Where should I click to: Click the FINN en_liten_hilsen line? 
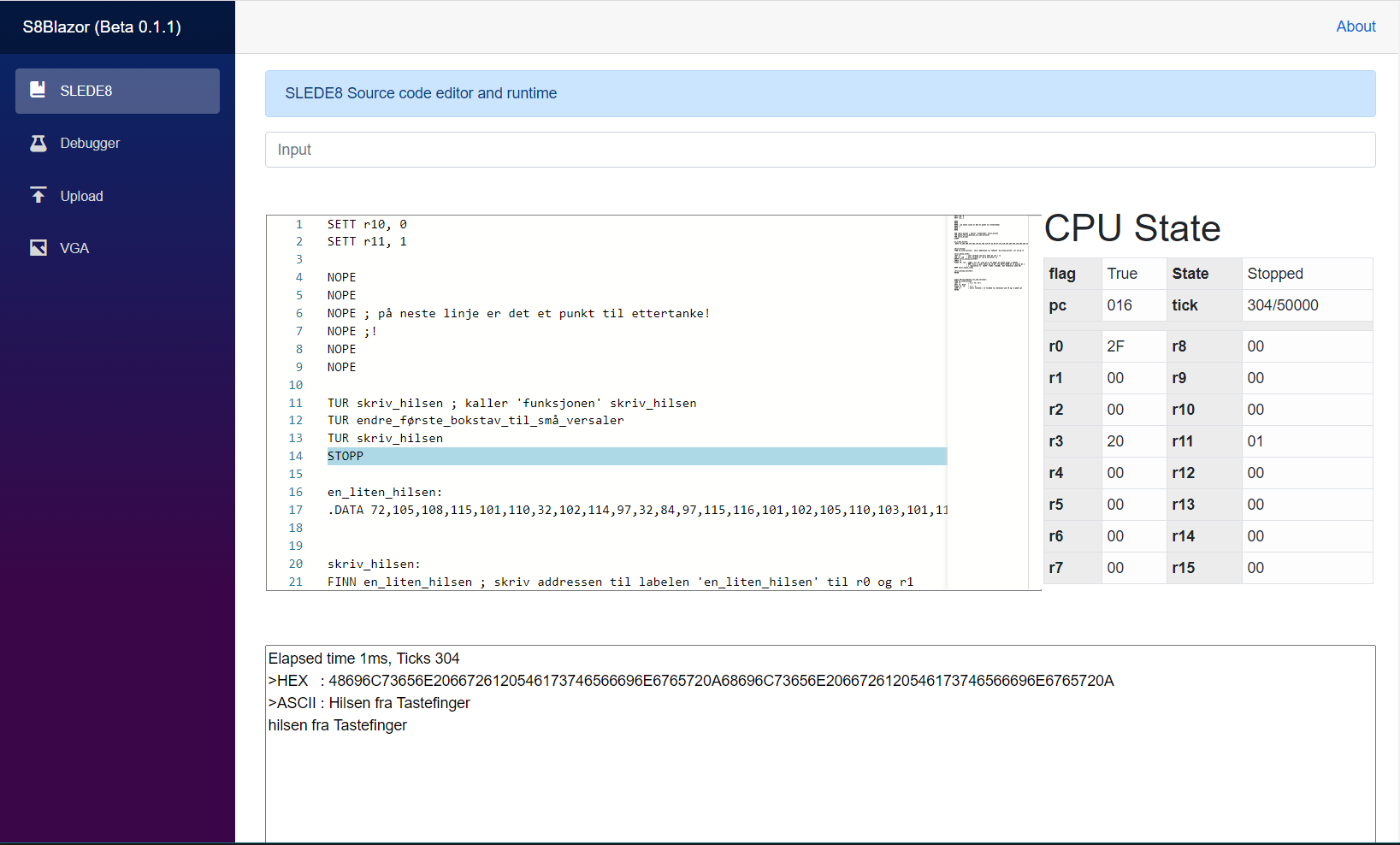tap(620, 582)
